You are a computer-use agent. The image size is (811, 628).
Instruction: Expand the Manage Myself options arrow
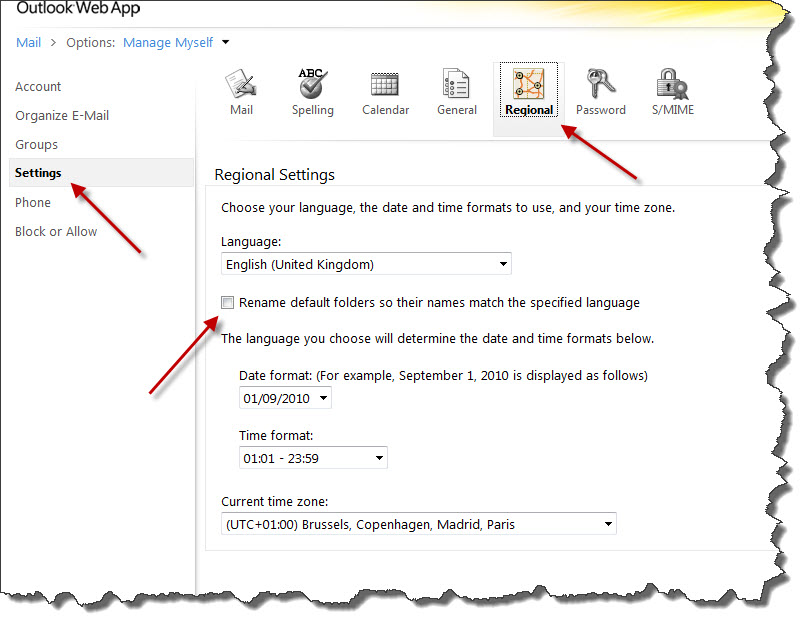point(226,42)
